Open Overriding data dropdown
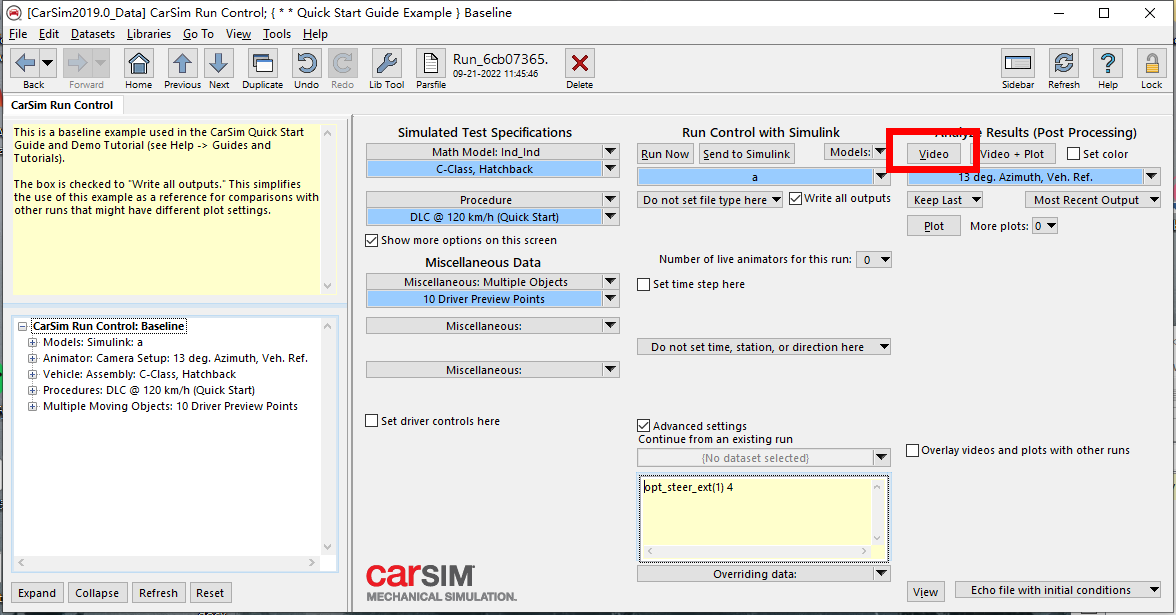The width and height of the screenshot is (1176, 615). click(x=881, y=574)
